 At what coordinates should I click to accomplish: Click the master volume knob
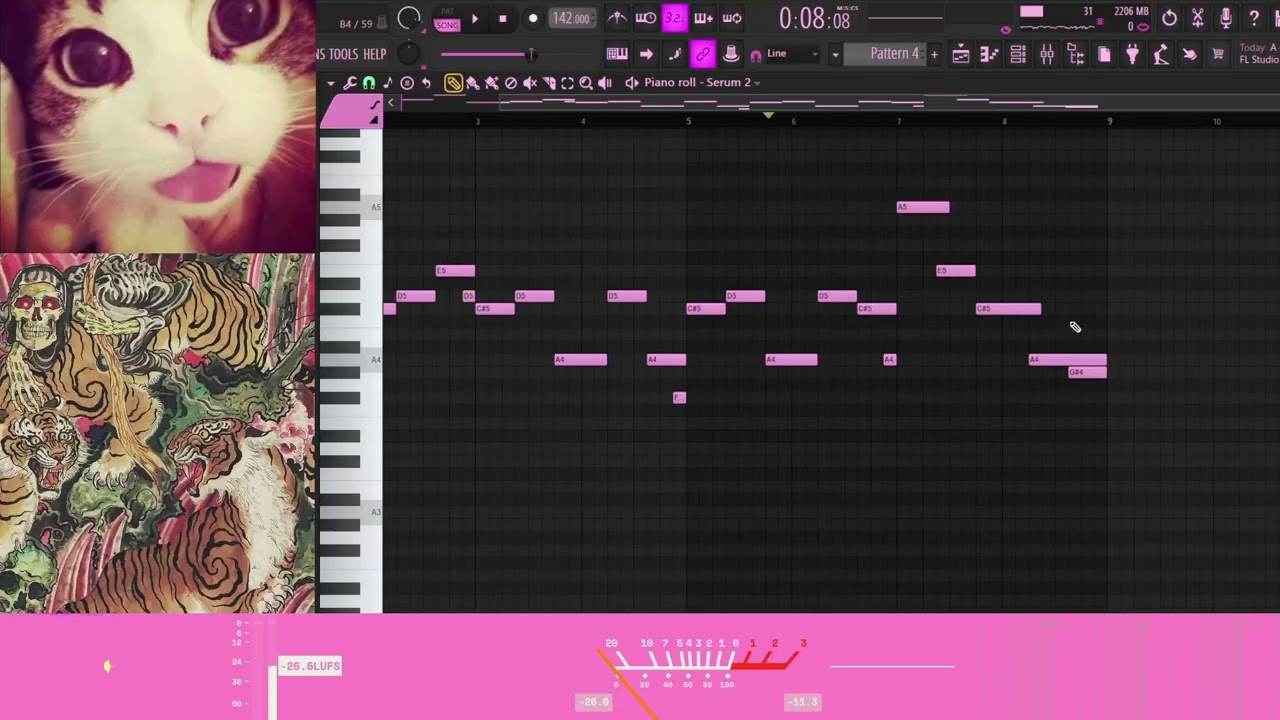(x=409, y=18)
